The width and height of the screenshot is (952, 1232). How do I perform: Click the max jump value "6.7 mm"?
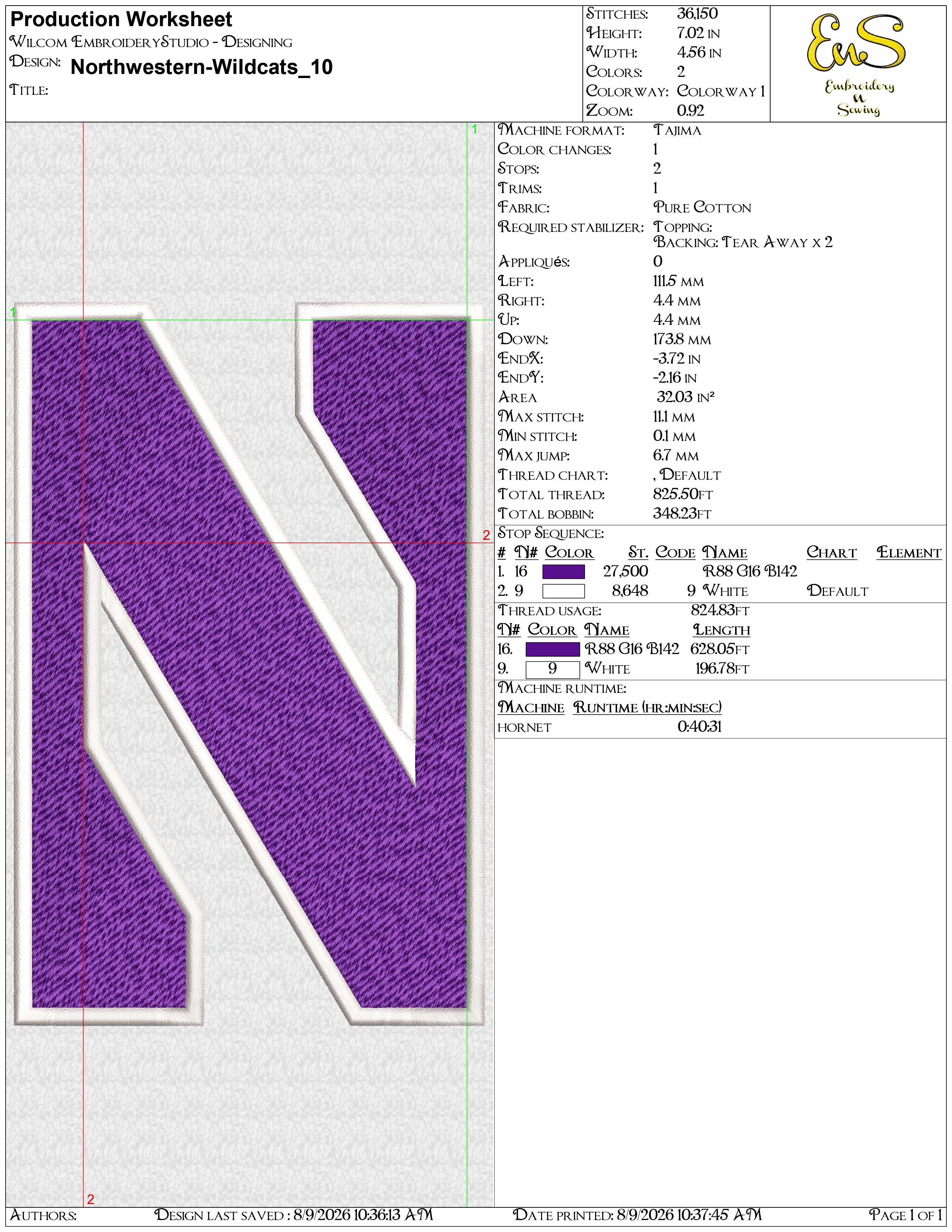676,455
